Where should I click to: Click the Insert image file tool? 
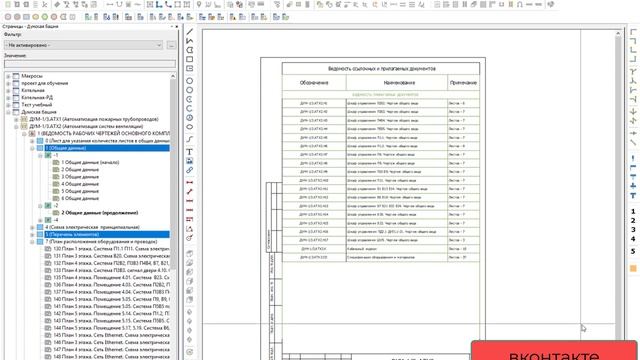pyautogui.click(x=190, y=161)
